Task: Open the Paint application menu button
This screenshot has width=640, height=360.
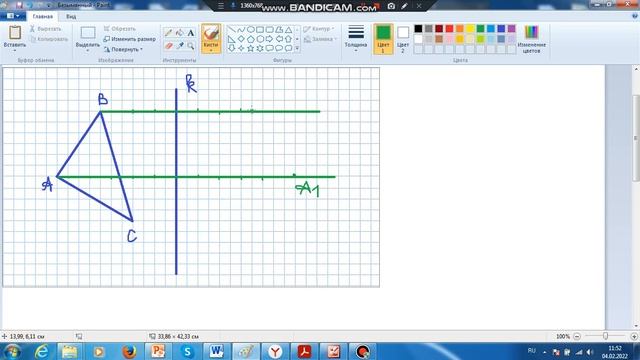Action: coord(13,16)
